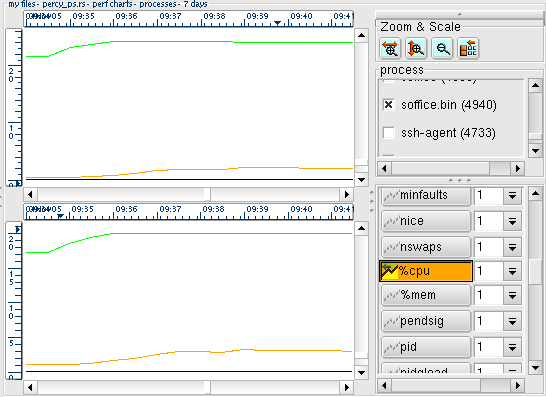Click the top chart horizontal scrollbar thumb
The image size is (546, 397).
click(x=208, y=194)
